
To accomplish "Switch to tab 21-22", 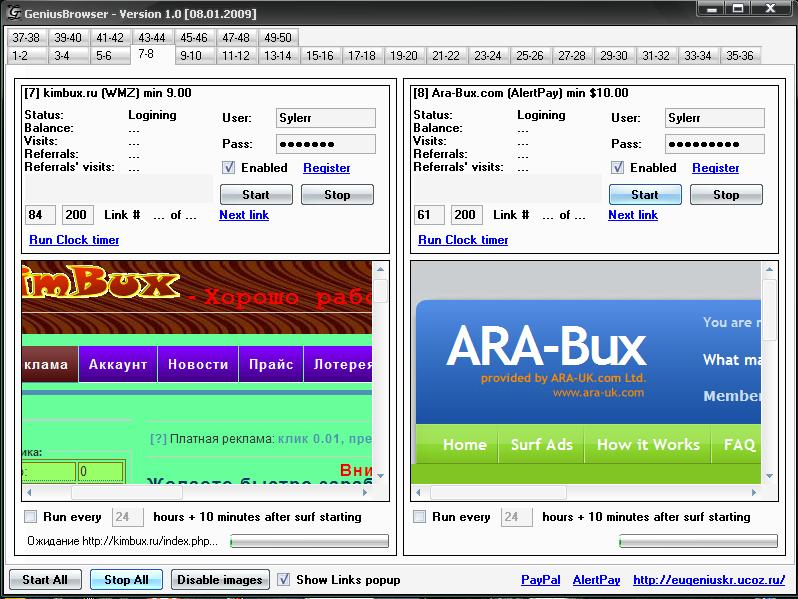I will (446, 55).
